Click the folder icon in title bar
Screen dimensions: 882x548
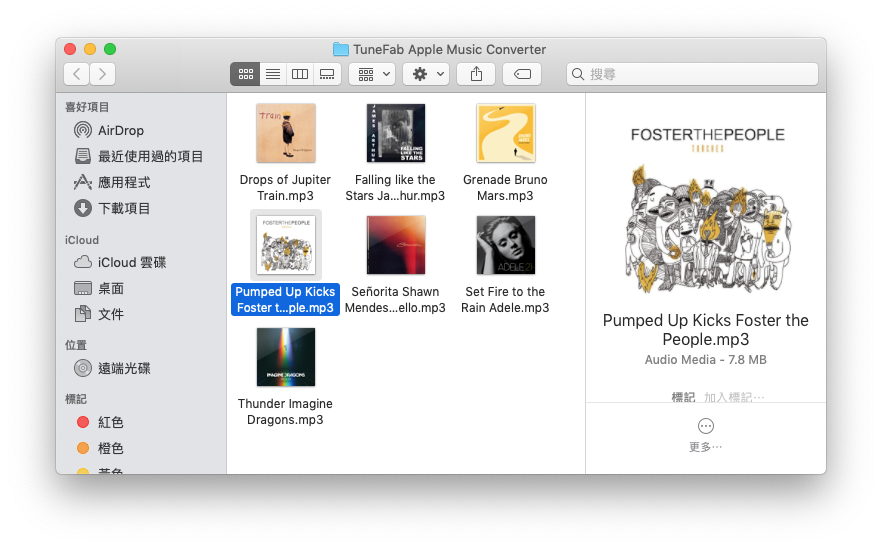(340, 50)
